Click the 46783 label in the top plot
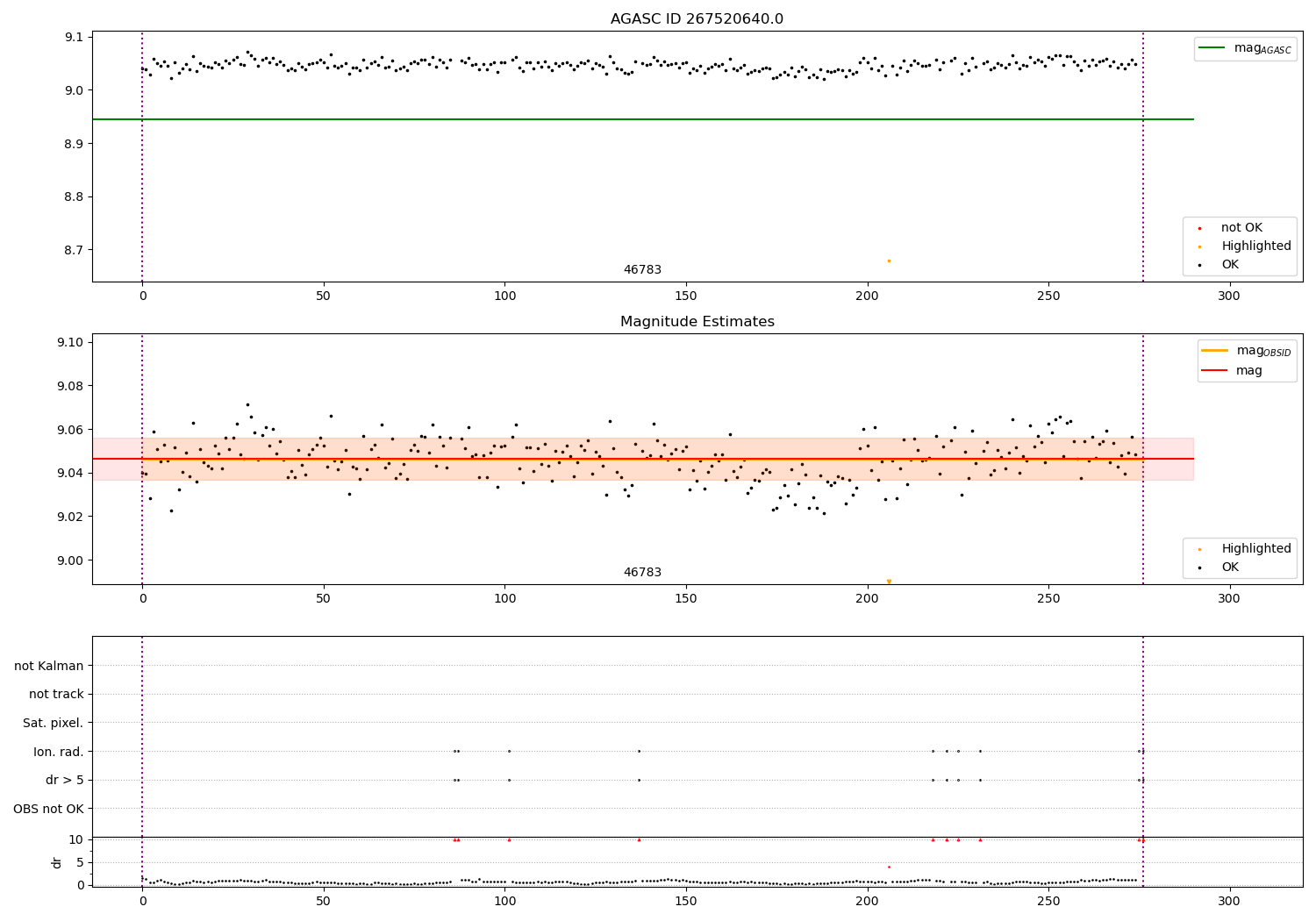Viewport: 1316px width, 921px height. [x=642, y=270]
